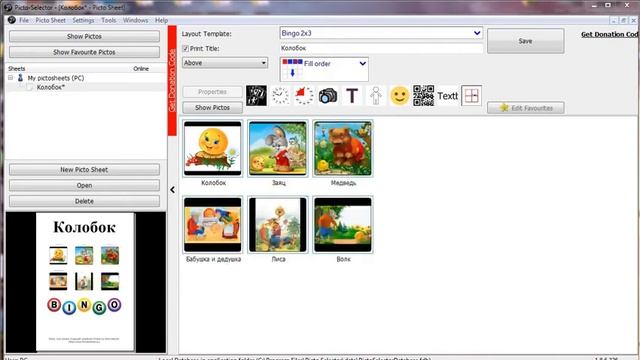Add a QR code picto
Screen dimensions: 640x360
423,96
